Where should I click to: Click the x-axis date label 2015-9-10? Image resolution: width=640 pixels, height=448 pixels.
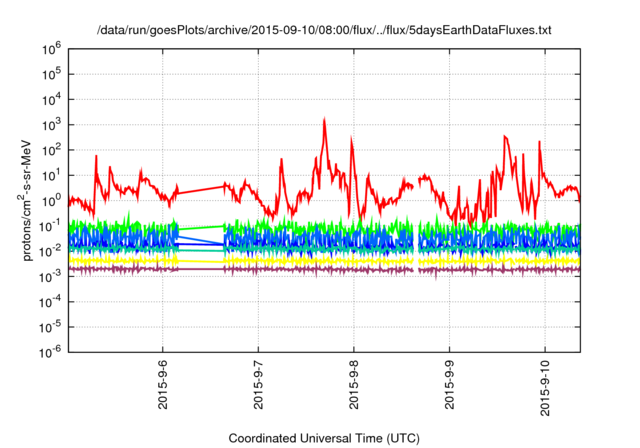(545, 388)
